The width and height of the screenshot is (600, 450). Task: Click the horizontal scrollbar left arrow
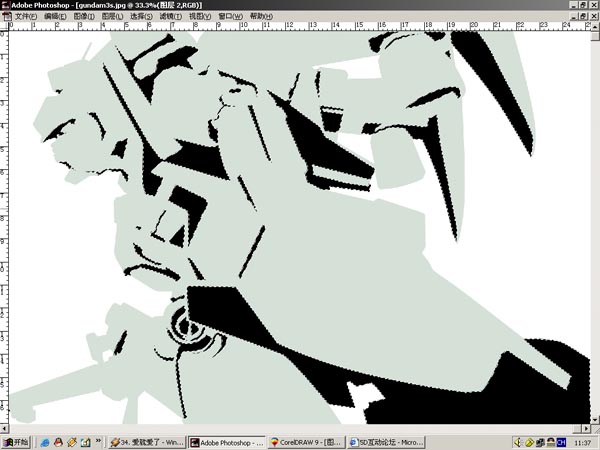pyautogui.click(x=4, y=429)
